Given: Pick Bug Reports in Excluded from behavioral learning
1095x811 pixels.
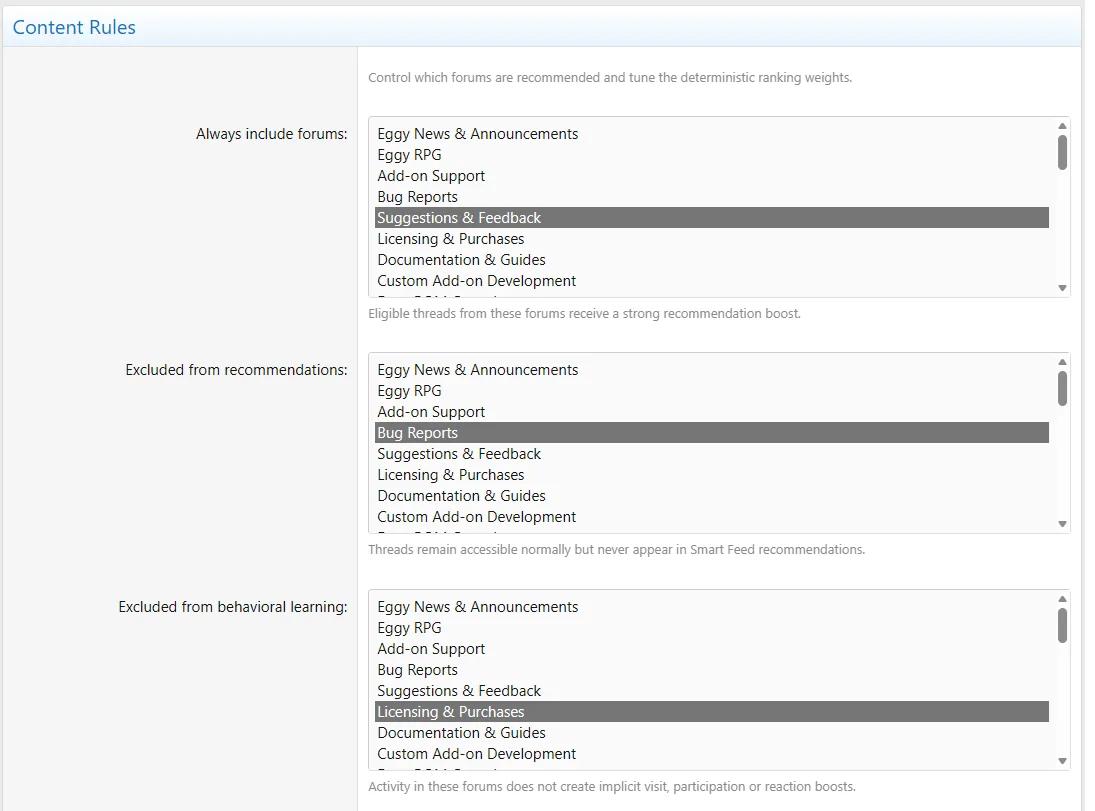Looking at the screenshot, I should [x=712, y=670].
